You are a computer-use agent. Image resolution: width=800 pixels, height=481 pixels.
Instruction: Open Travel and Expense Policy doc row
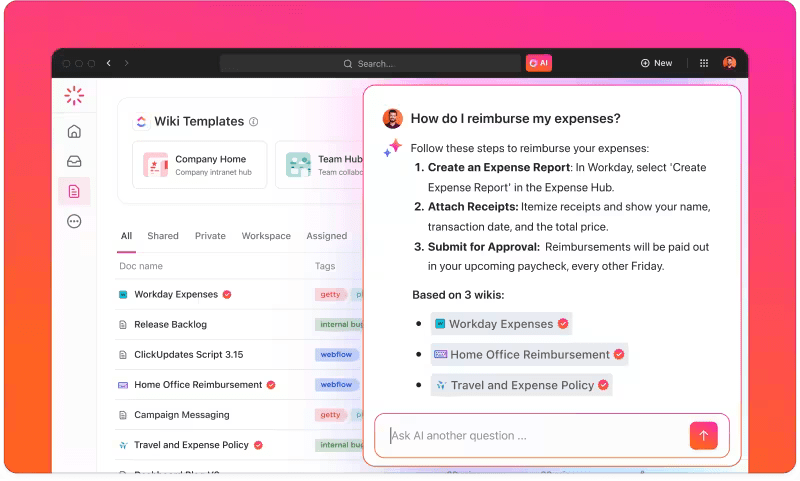(239, 445)
